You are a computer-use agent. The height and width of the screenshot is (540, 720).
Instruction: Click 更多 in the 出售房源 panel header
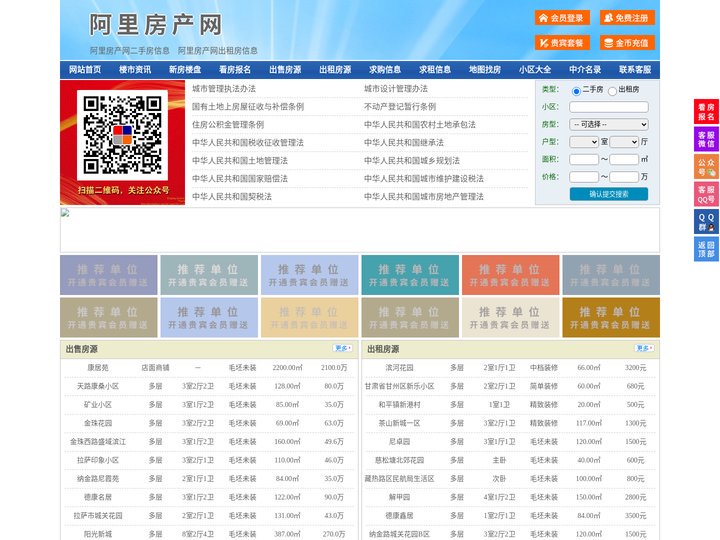tap(343, 349)
